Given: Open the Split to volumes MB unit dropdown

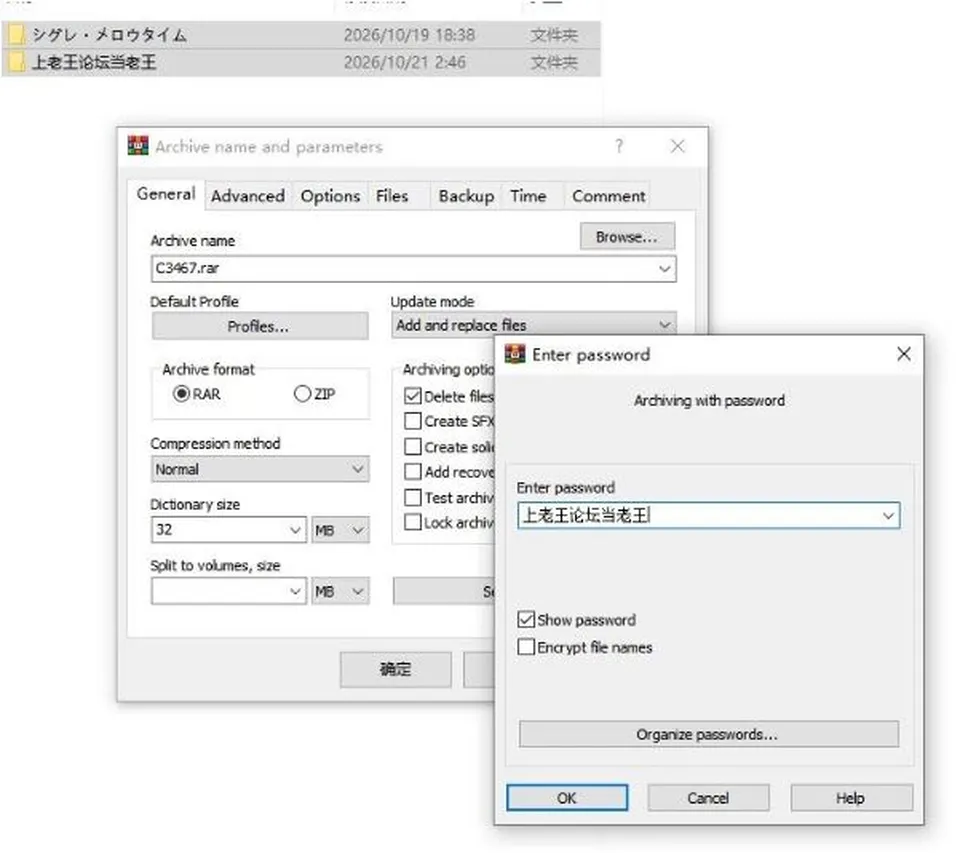Looking at the screenshot, I should (340, 592).
